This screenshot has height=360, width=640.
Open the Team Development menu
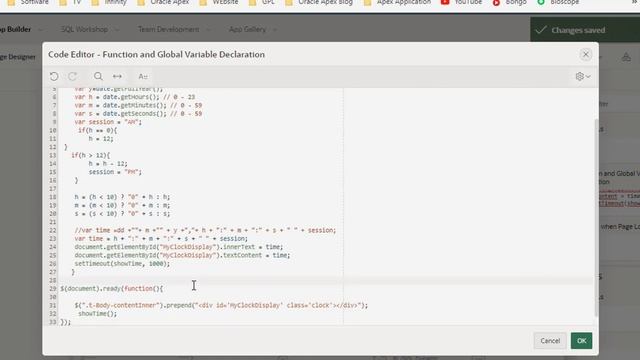tap(169, 29)
